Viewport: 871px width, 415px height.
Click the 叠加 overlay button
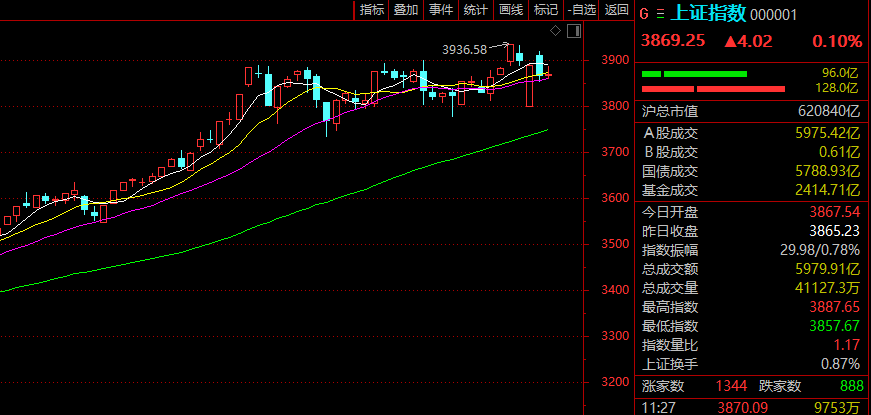406,10
